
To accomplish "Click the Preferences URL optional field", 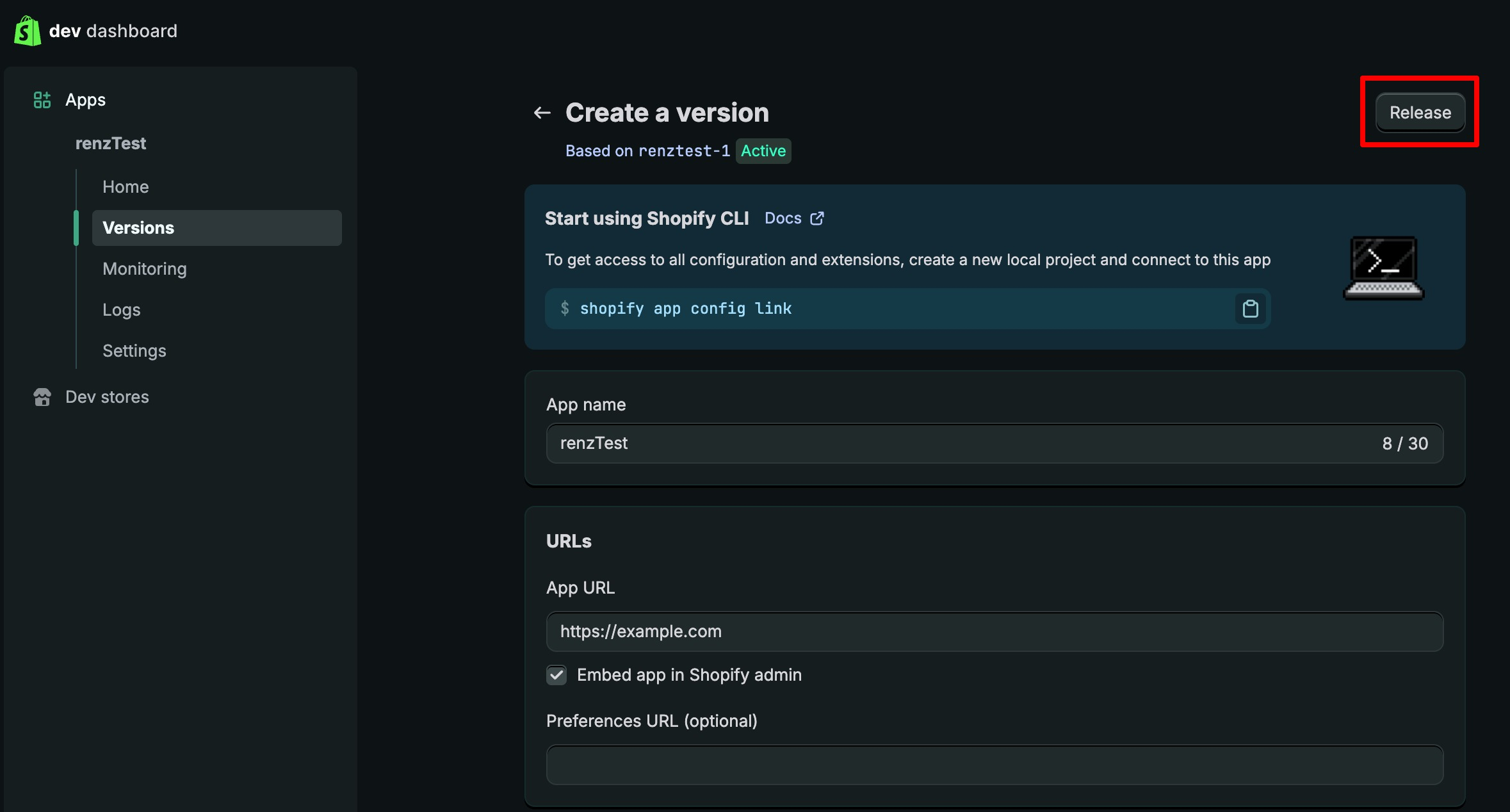I will [x=994, y=765].
